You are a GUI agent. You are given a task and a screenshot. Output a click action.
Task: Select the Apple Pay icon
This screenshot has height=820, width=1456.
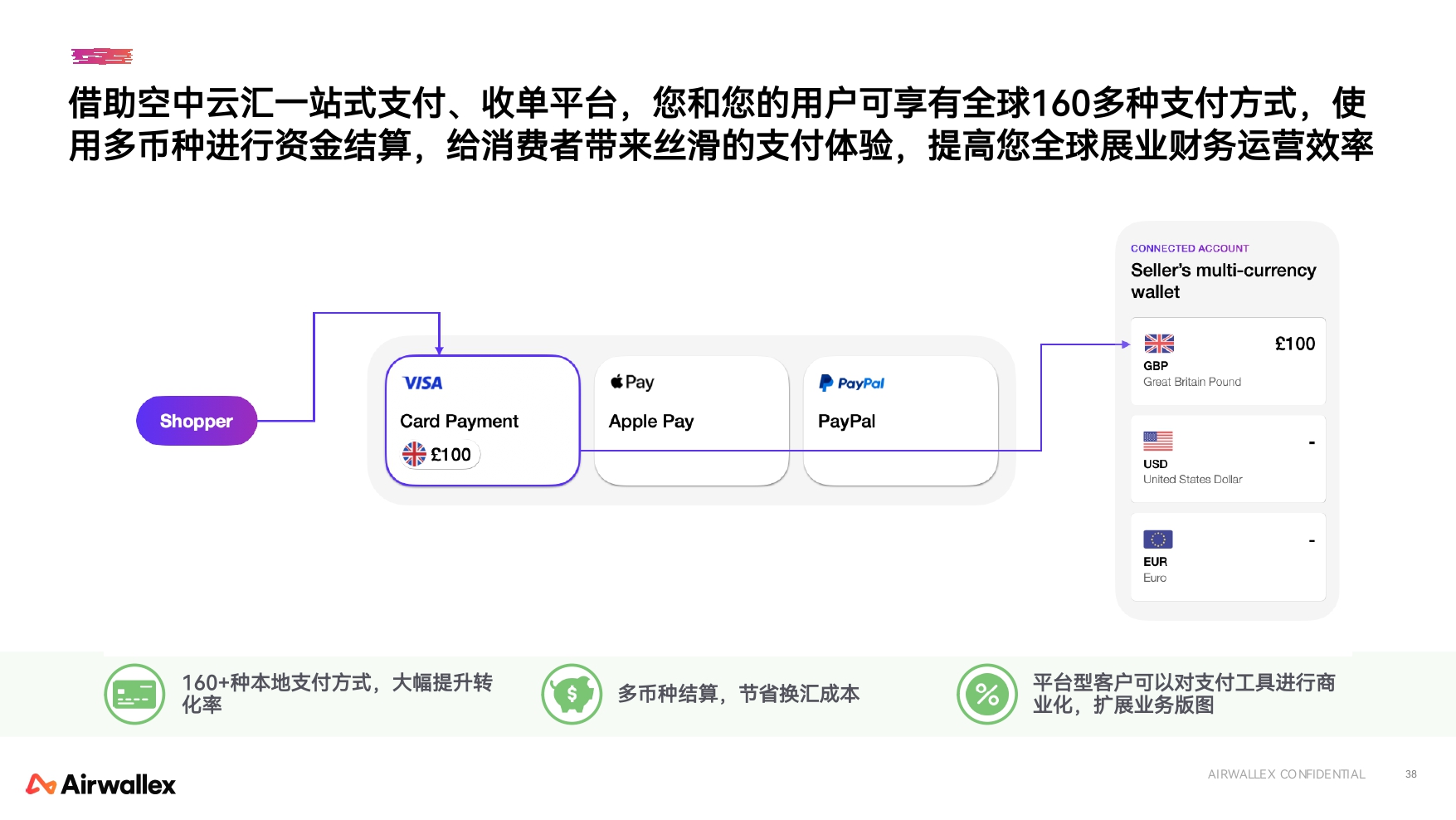632,381
